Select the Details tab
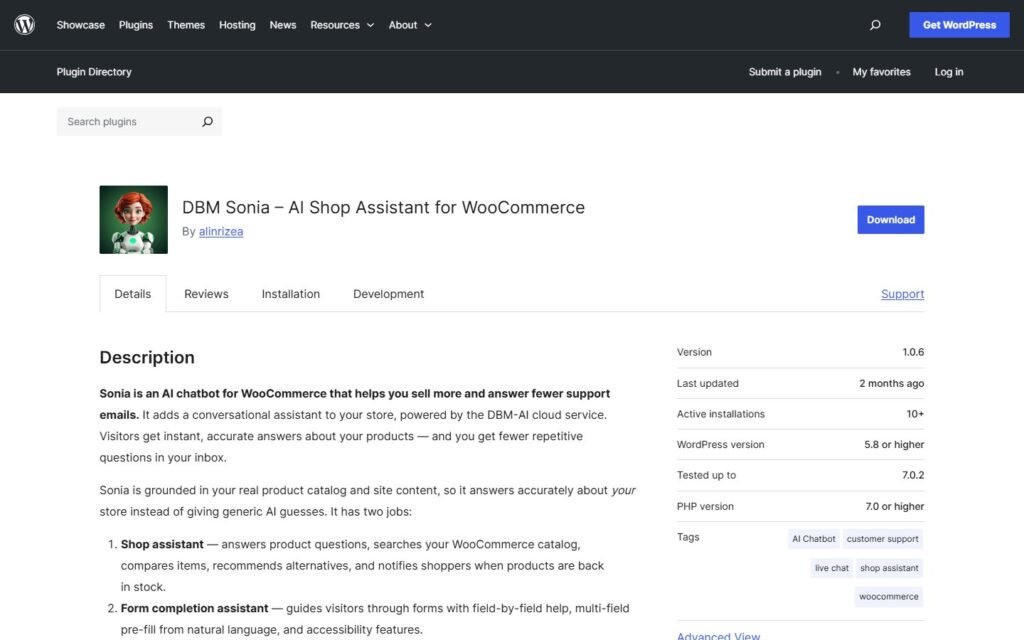 (133, 294)
